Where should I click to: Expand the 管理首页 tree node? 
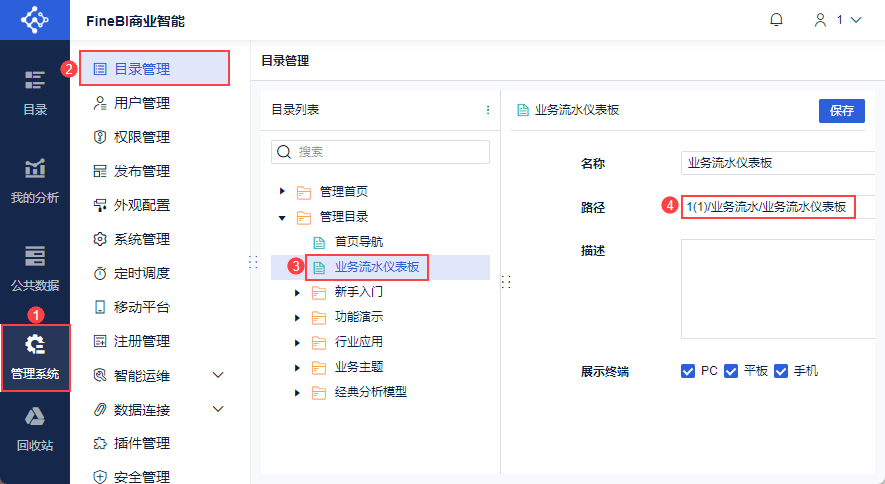(x=283, y=191)
